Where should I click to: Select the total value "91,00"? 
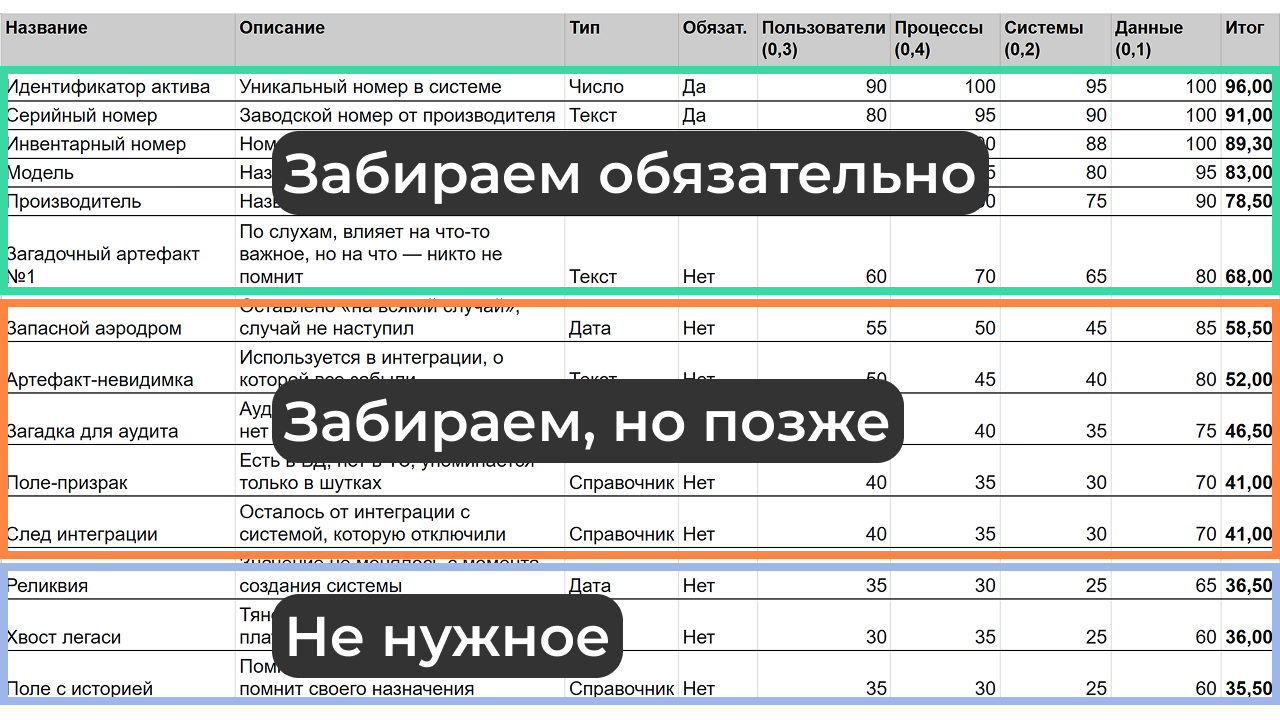(1249, 115)
